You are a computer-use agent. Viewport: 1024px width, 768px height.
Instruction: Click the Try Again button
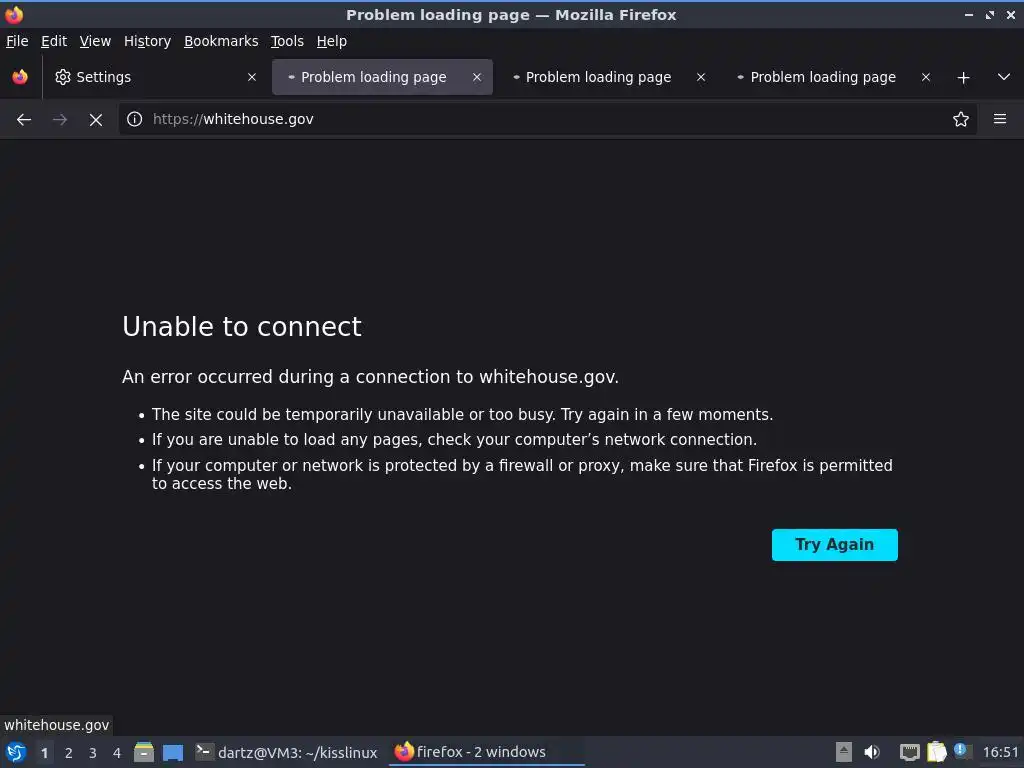pos(835,545)
